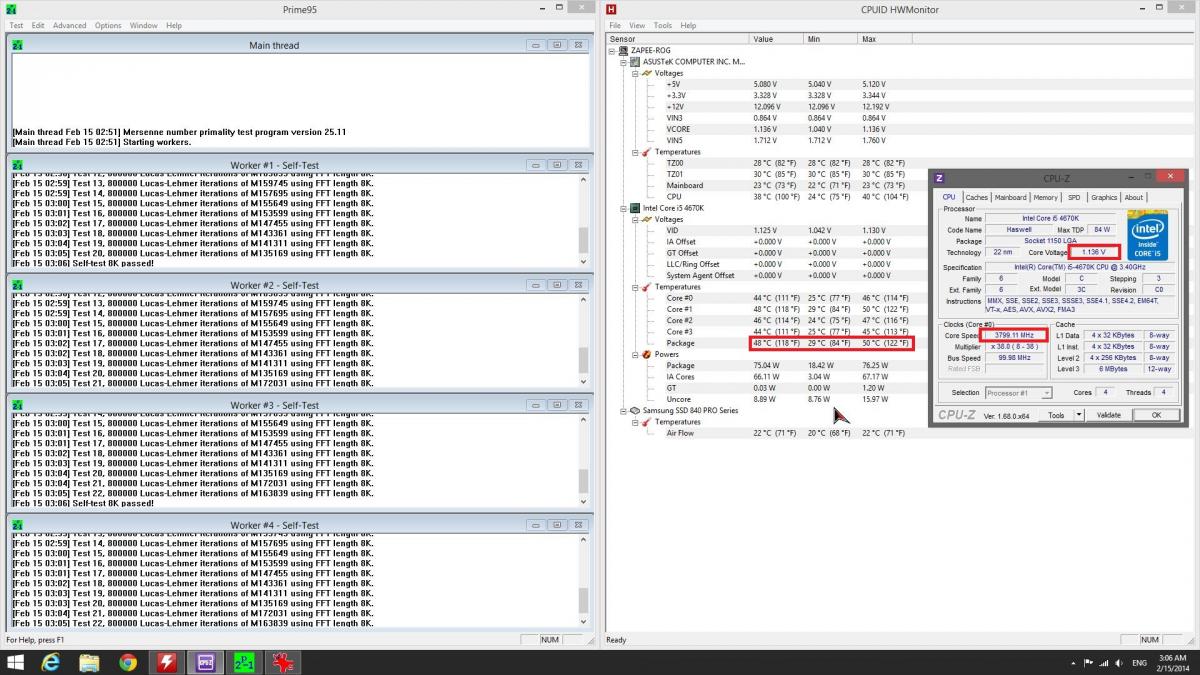The width and height of the screenshot is (1200, 675).
Task: Switch to Prime95 via its green taskbar icon
Action: pos(243,662)
